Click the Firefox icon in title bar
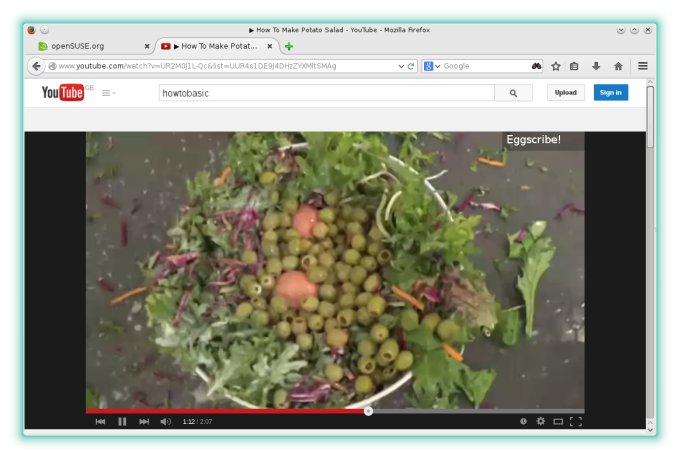The height and width of the screenshot is (459, 680). pos(31,30)
